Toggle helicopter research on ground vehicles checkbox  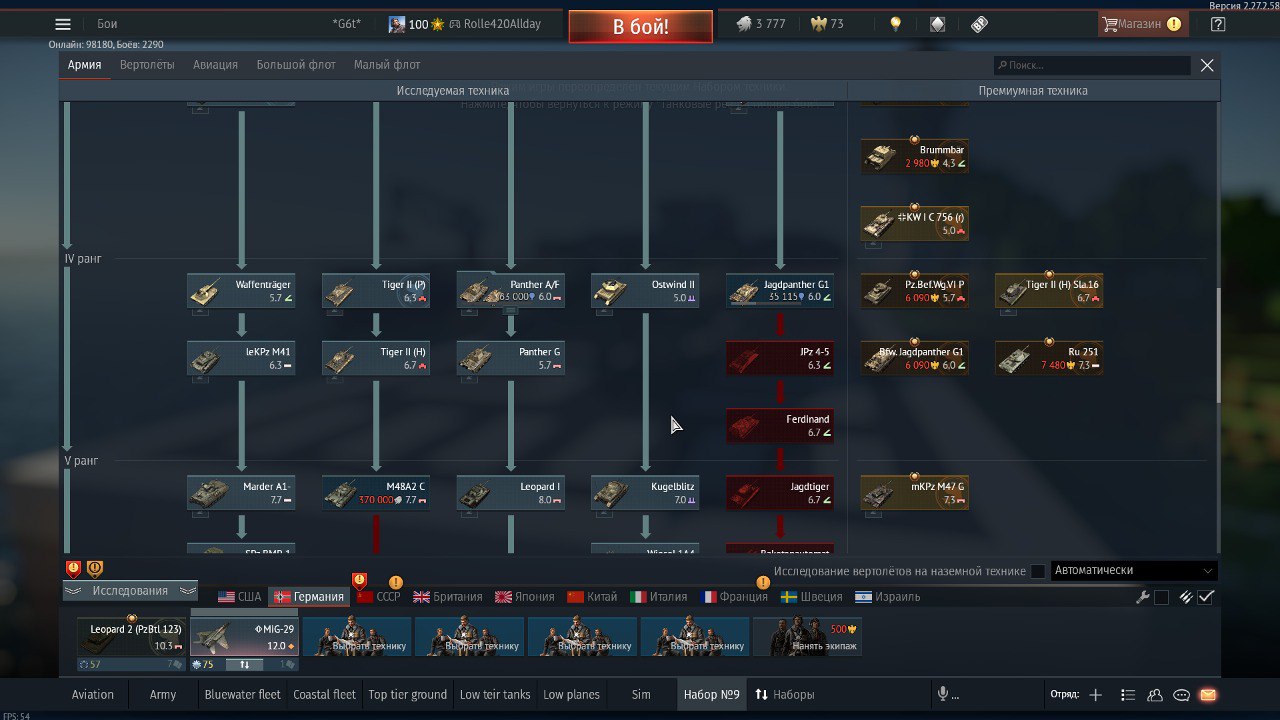click(1038, 571)
